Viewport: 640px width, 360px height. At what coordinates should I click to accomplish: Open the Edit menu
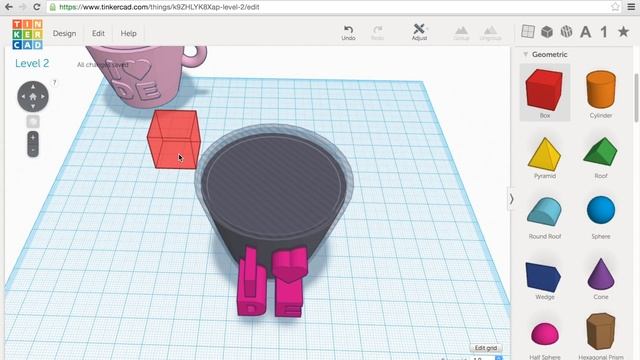pos(98,33)
